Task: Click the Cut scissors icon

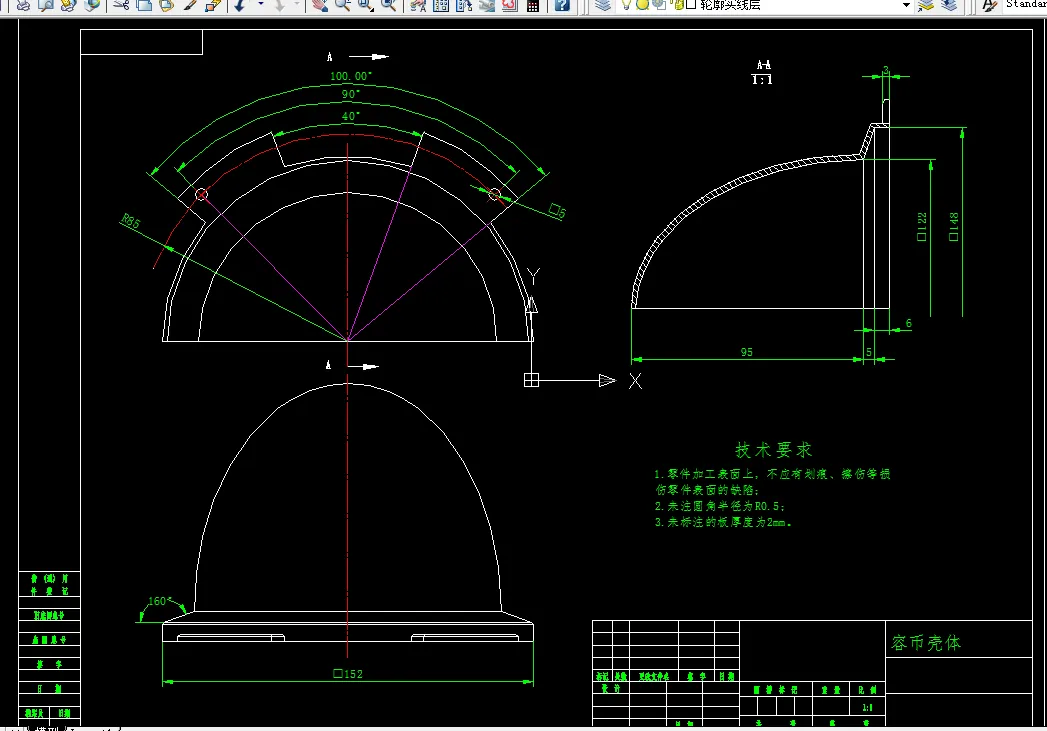Action: coord(121,5)
